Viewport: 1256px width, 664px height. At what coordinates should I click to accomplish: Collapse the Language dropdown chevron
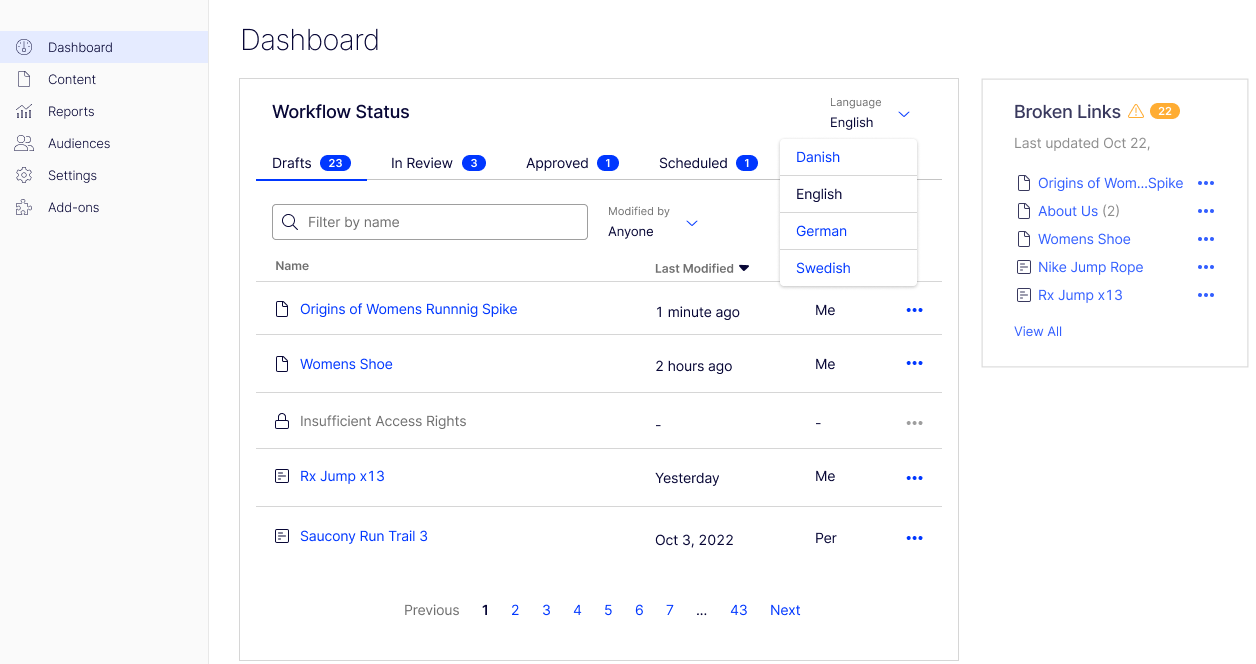pyautogui.click(x=904, y=114)
